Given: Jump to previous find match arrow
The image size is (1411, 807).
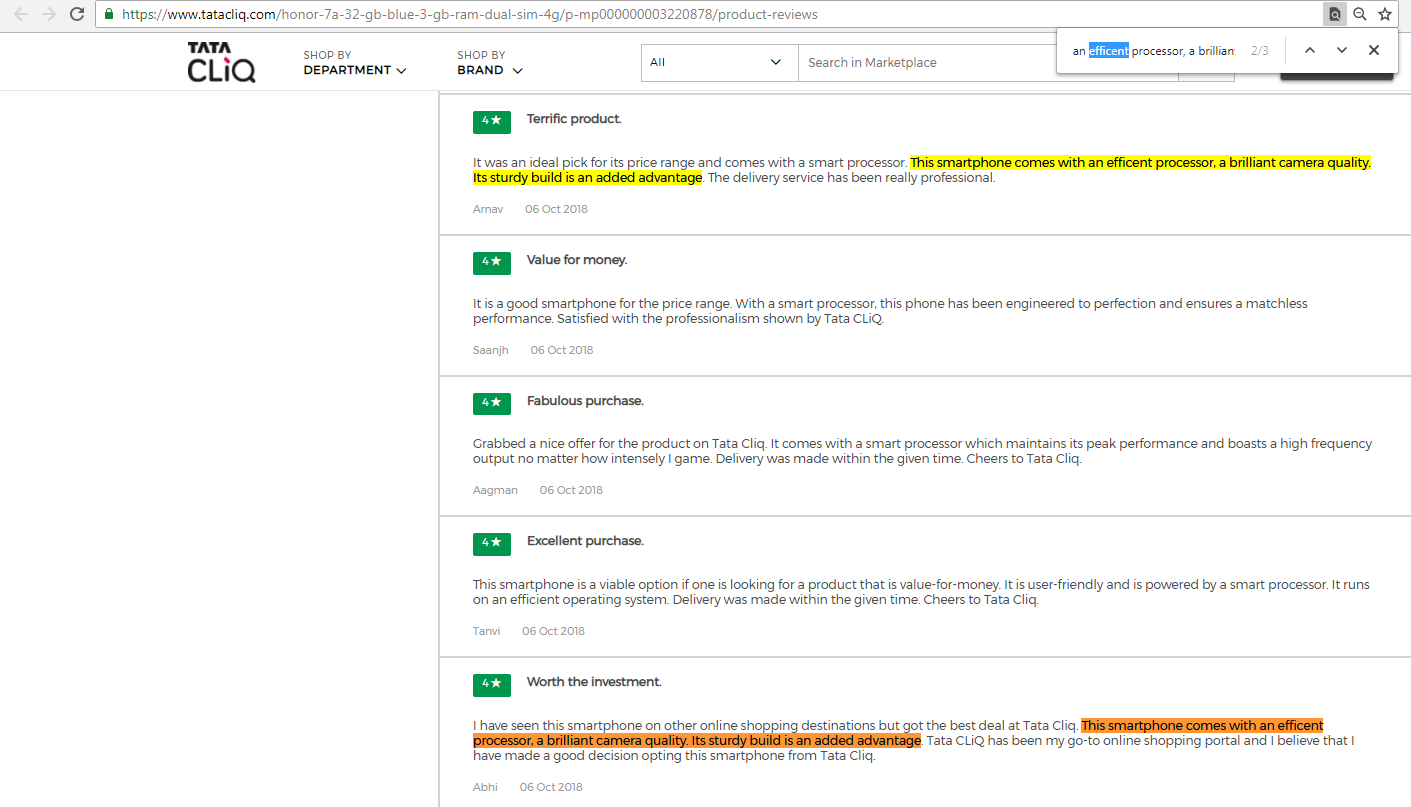Looking at the screenshot, I should [x=1309, y=50].
